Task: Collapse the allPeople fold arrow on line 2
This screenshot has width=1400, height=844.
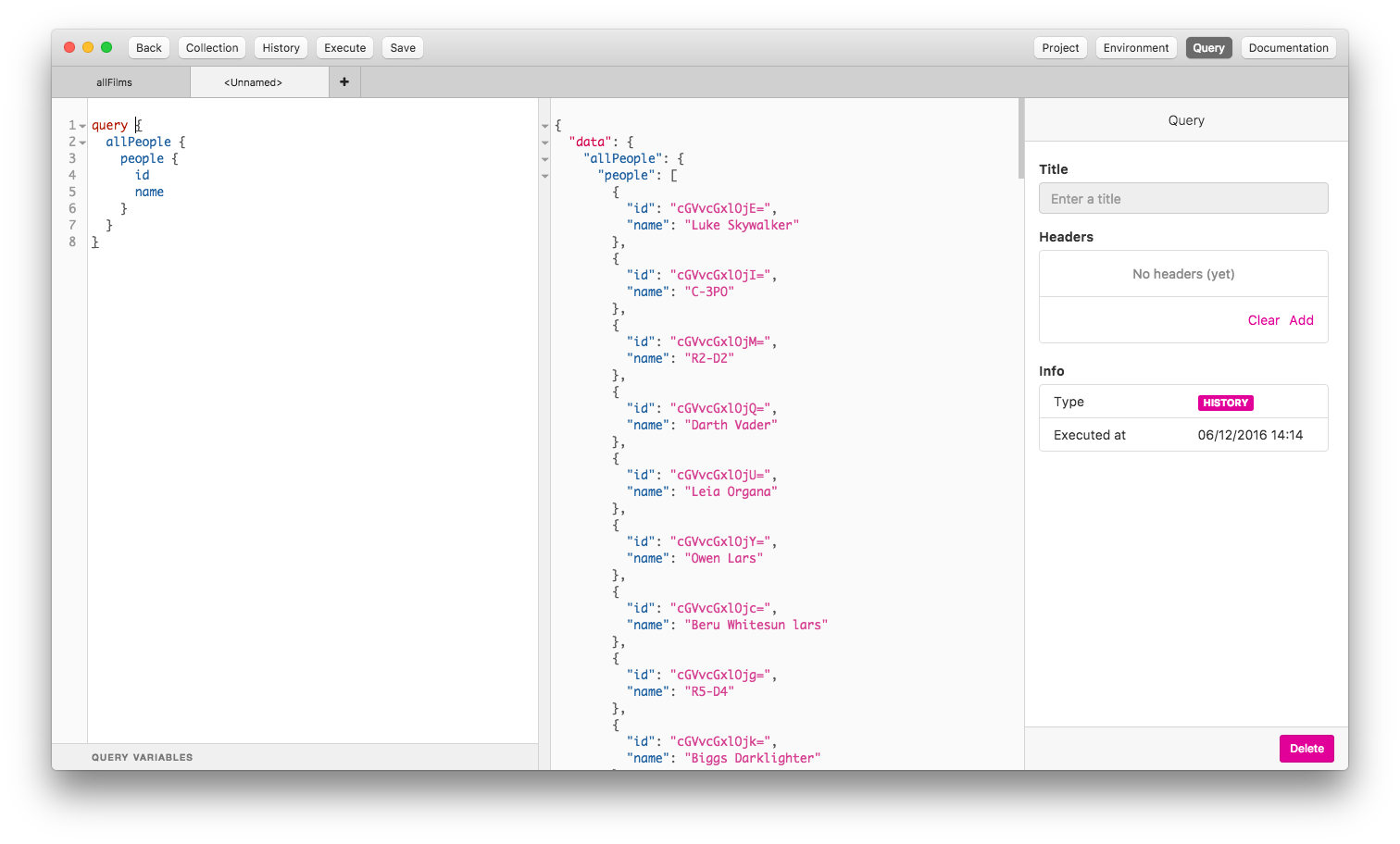Action: coord(81,142)
